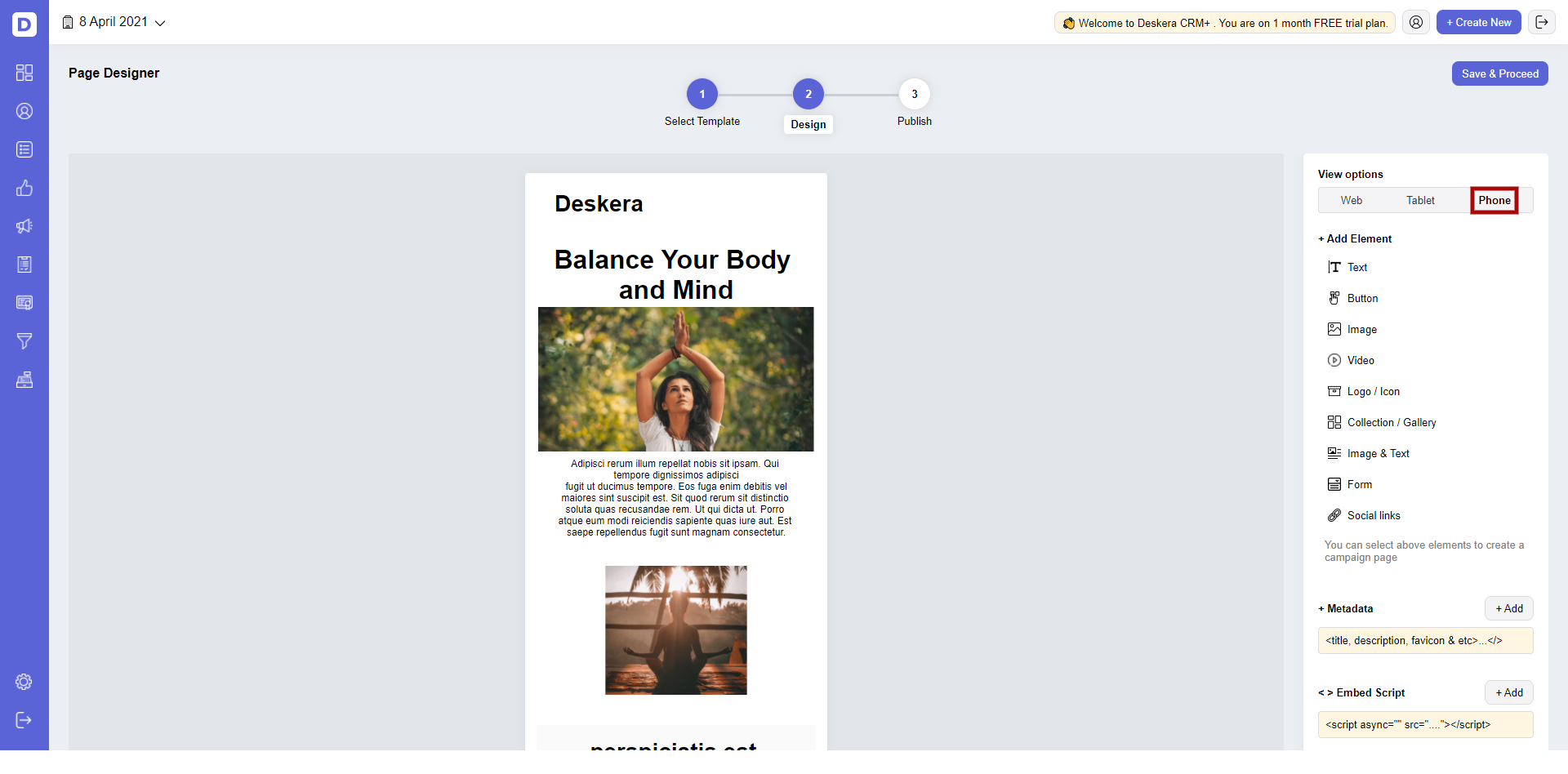The image size is (1568, 774).
Task: Click the Form element icon
Action: tap(1334, 484)
